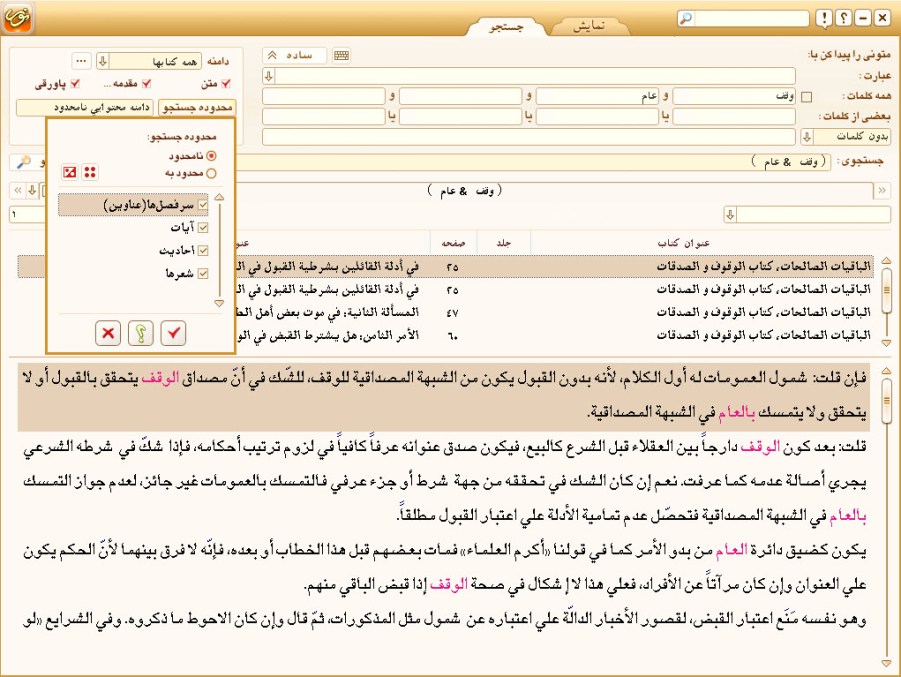Select the محدود به radio option
901x677 pixels.
(211, 173)
